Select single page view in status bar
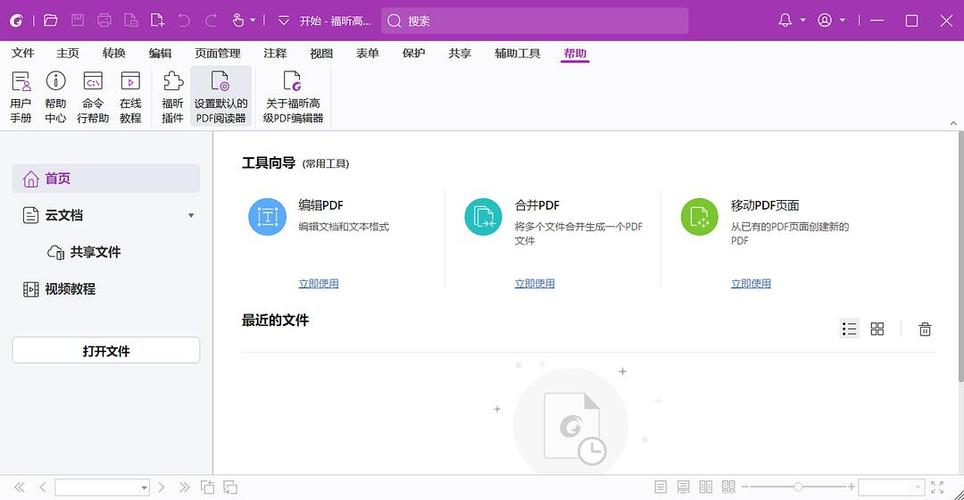 pyautogui.click(x=660, y=487)
